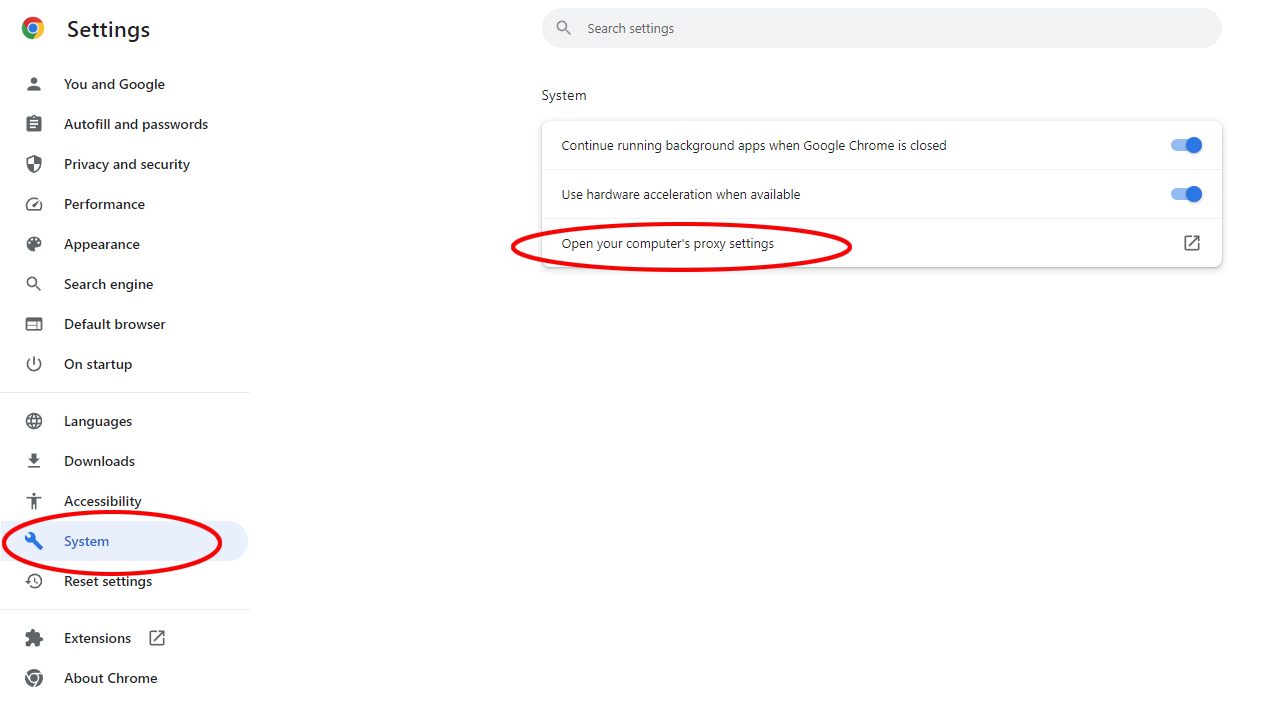Open Privacy and security via shield icon
Viewport: 1287px width, 705px height.
(33, 164)
